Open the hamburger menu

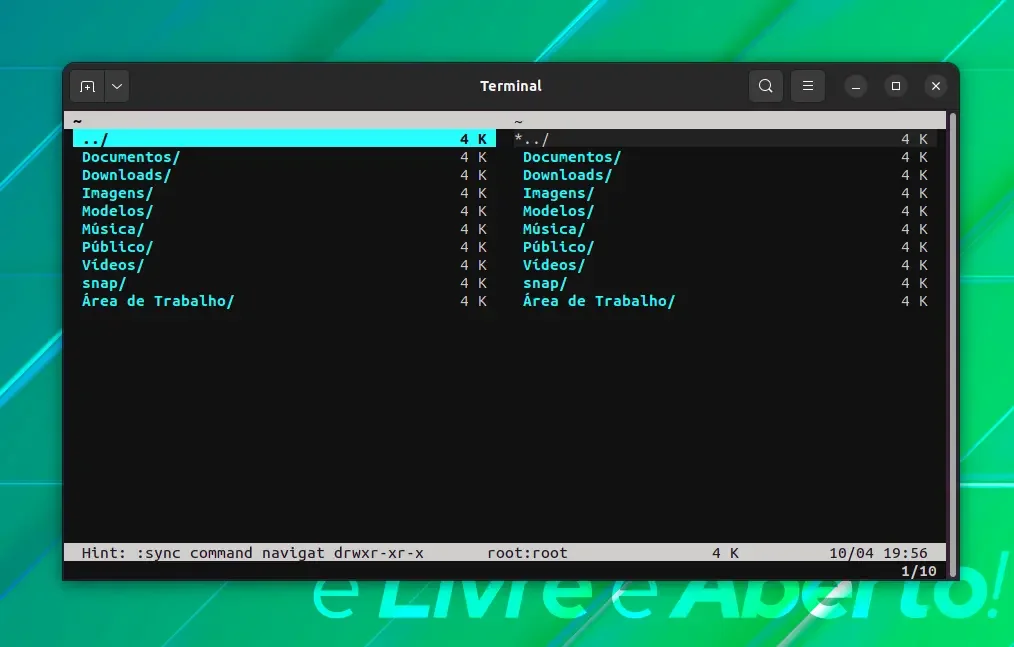click(808, 86)
